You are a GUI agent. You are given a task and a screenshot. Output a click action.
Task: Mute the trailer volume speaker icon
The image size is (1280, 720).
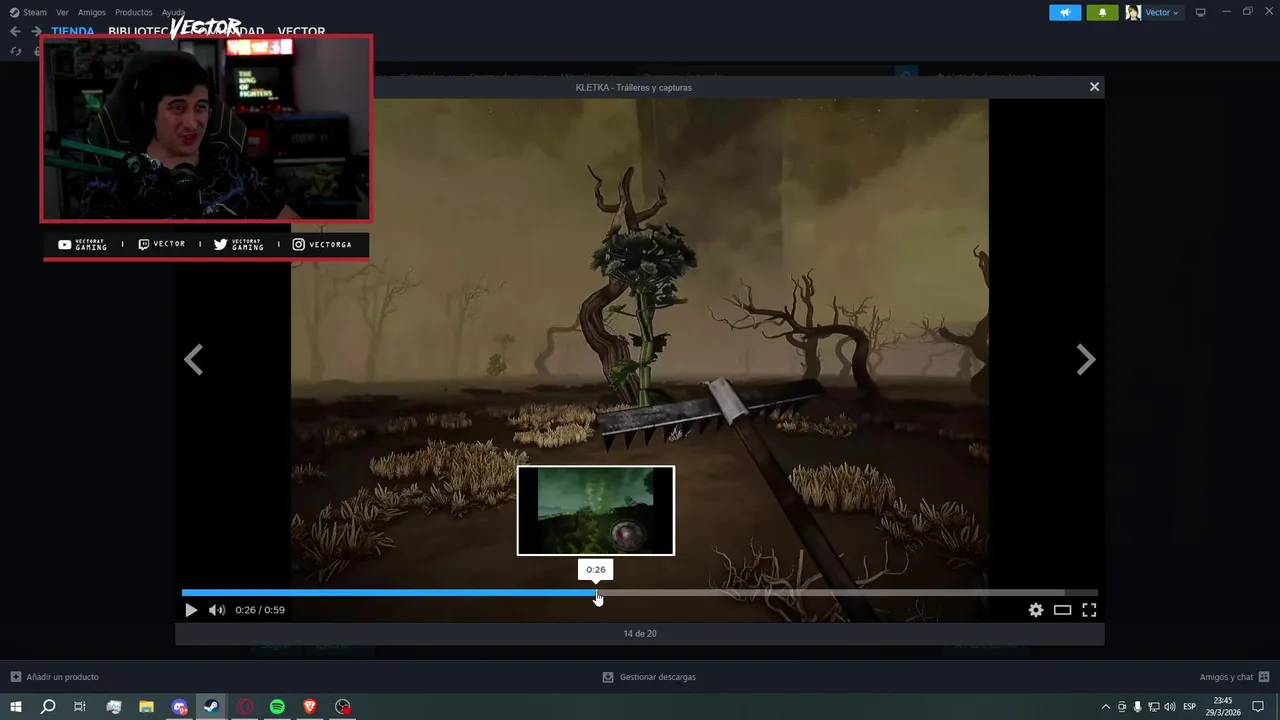[216, 610]
